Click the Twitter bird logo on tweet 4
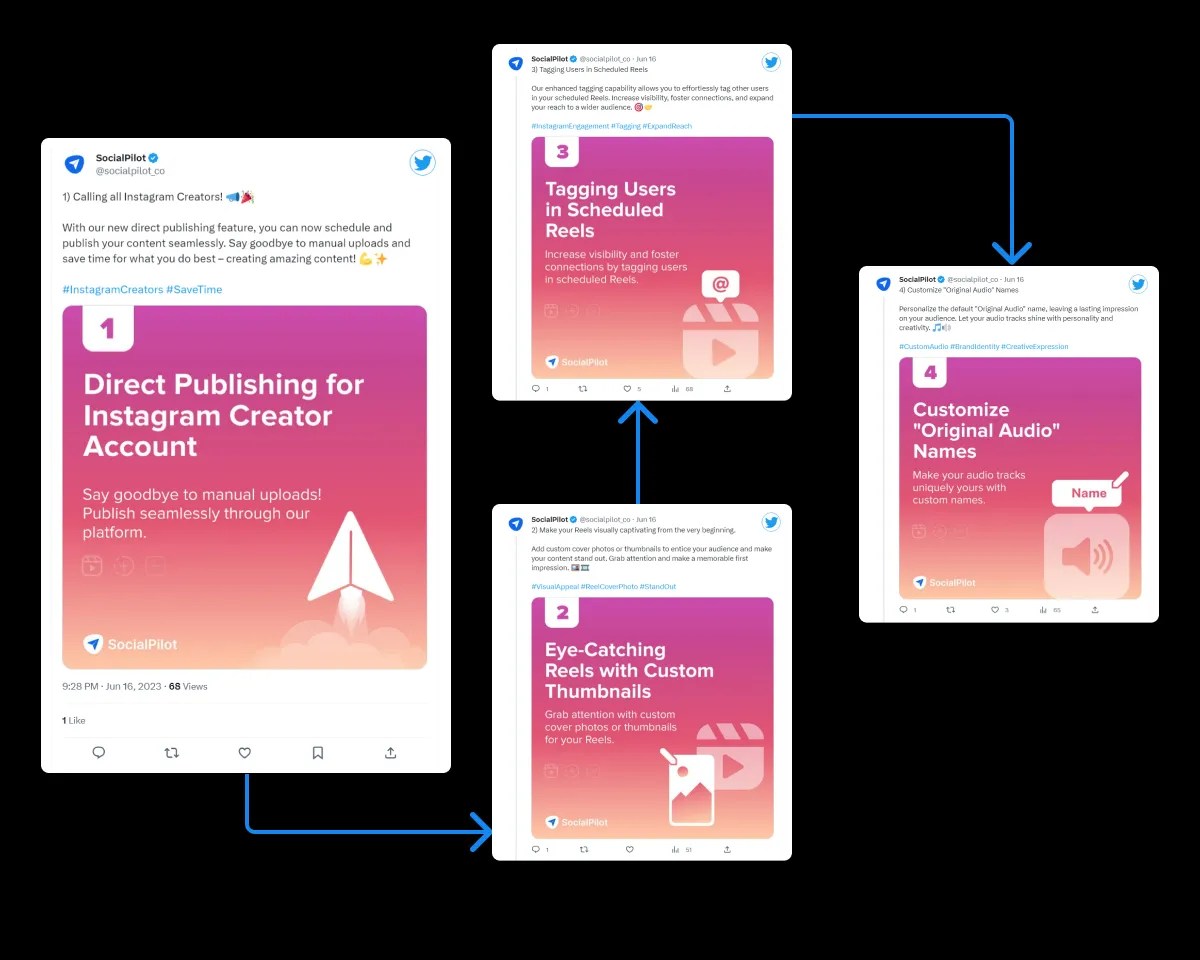This screenshot has height=960, width=1200. click(1138, 284)
